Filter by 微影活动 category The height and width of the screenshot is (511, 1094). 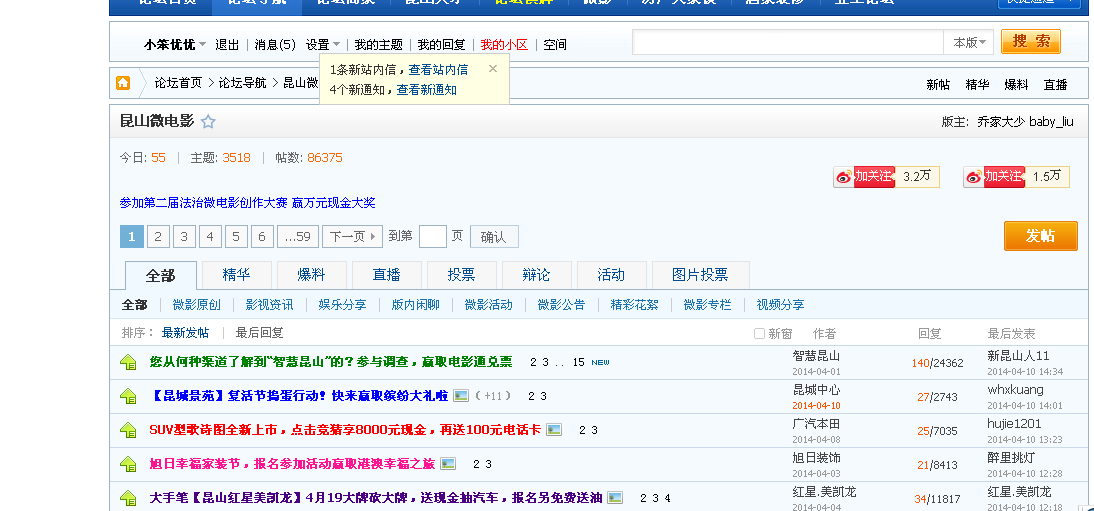(488, 304)
